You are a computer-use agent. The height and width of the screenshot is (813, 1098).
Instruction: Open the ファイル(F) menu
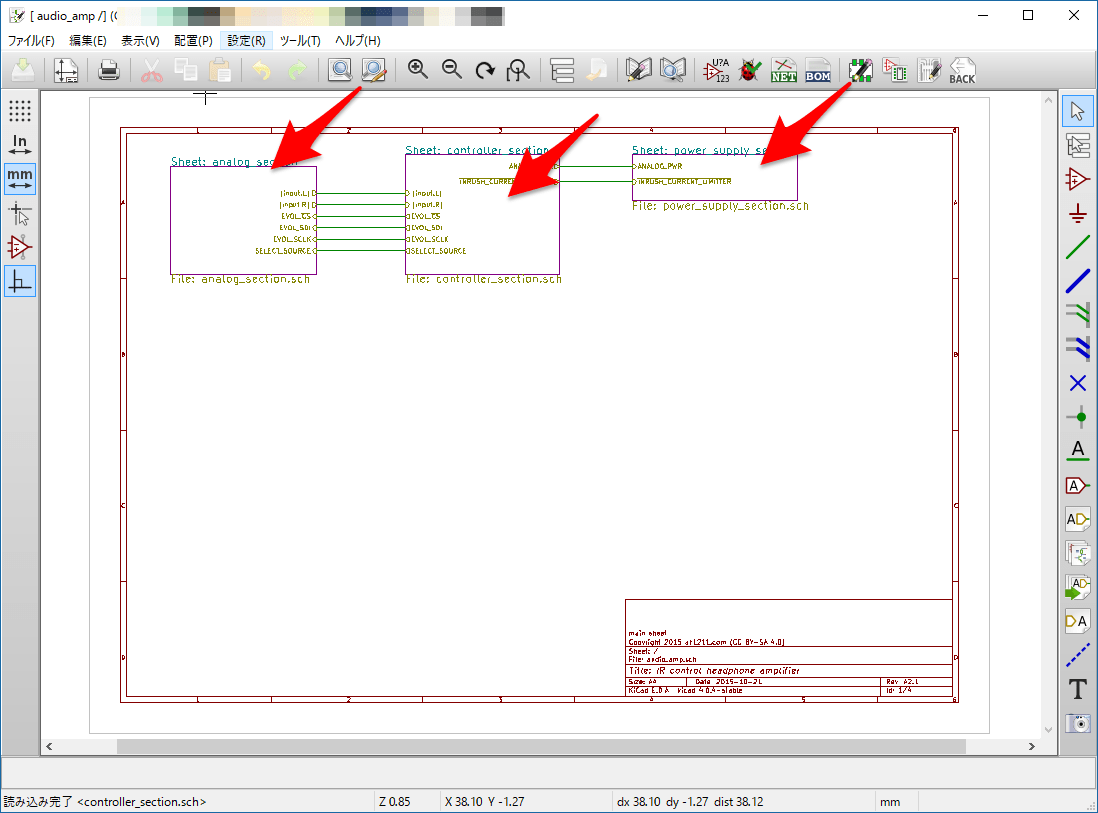click(31, 41)
